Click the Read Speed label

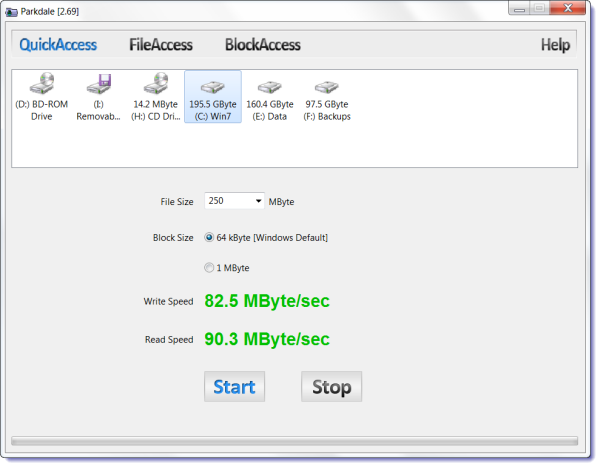click(x=169, y=340)
